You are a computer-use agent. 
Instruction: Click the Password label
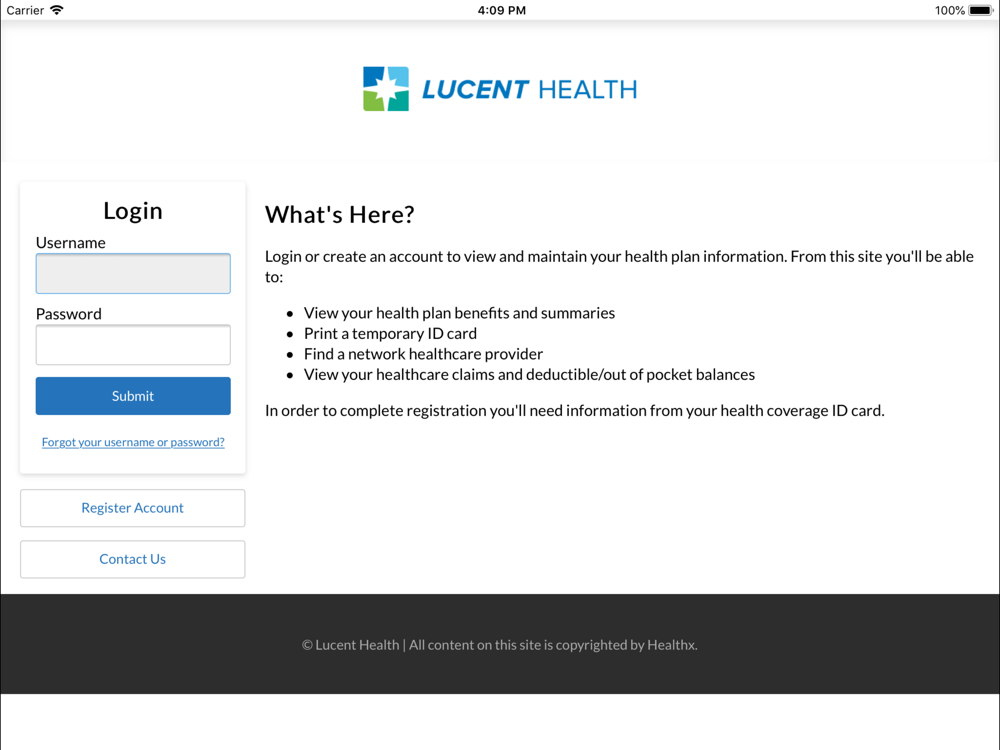click(69, 314)
